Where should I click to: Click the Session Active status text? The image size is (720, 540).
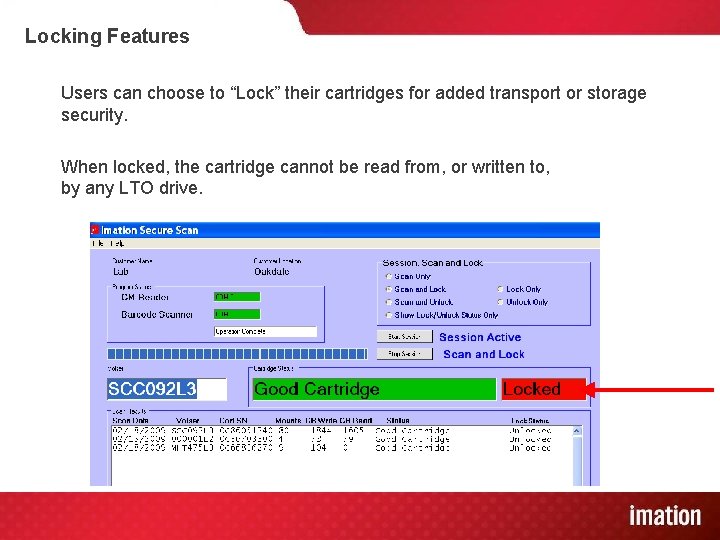pyautogui.click(x=480, y=337)
